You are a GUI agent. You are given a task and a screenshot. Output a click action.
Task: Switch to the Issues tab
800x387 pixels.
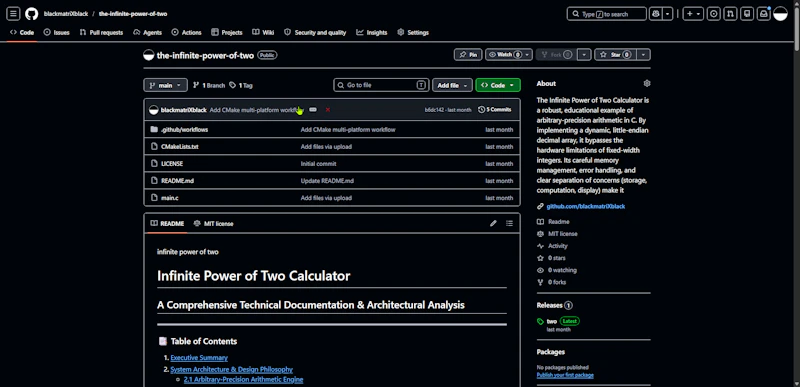coord(57,32)
